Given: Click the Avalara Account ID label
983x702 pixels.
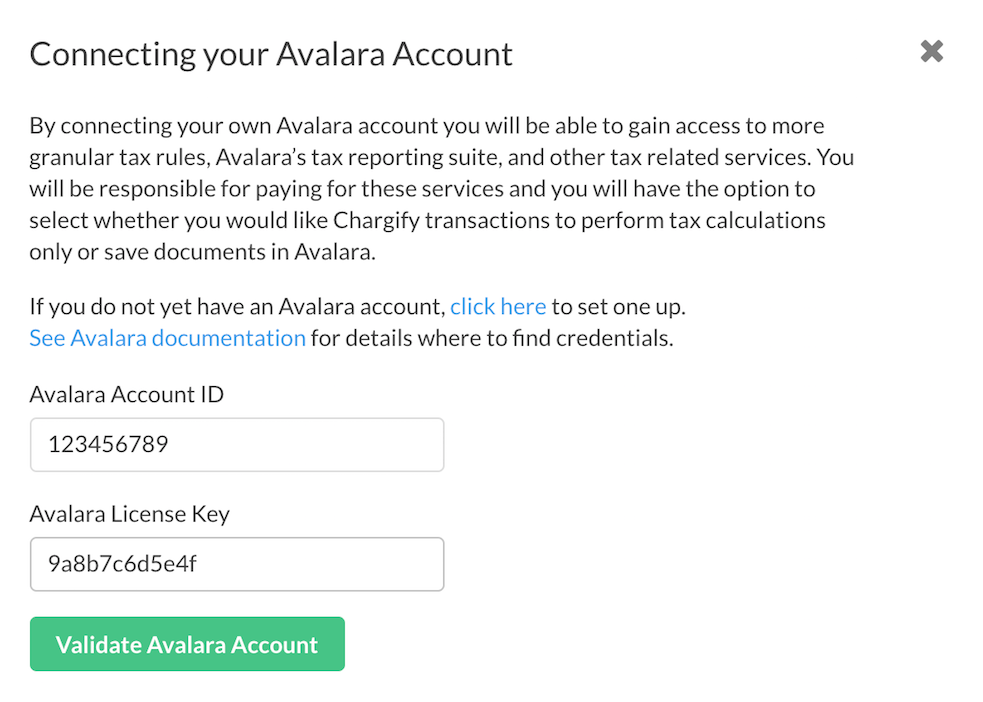Looking at the screenshot, I should [x=127, y=394].
